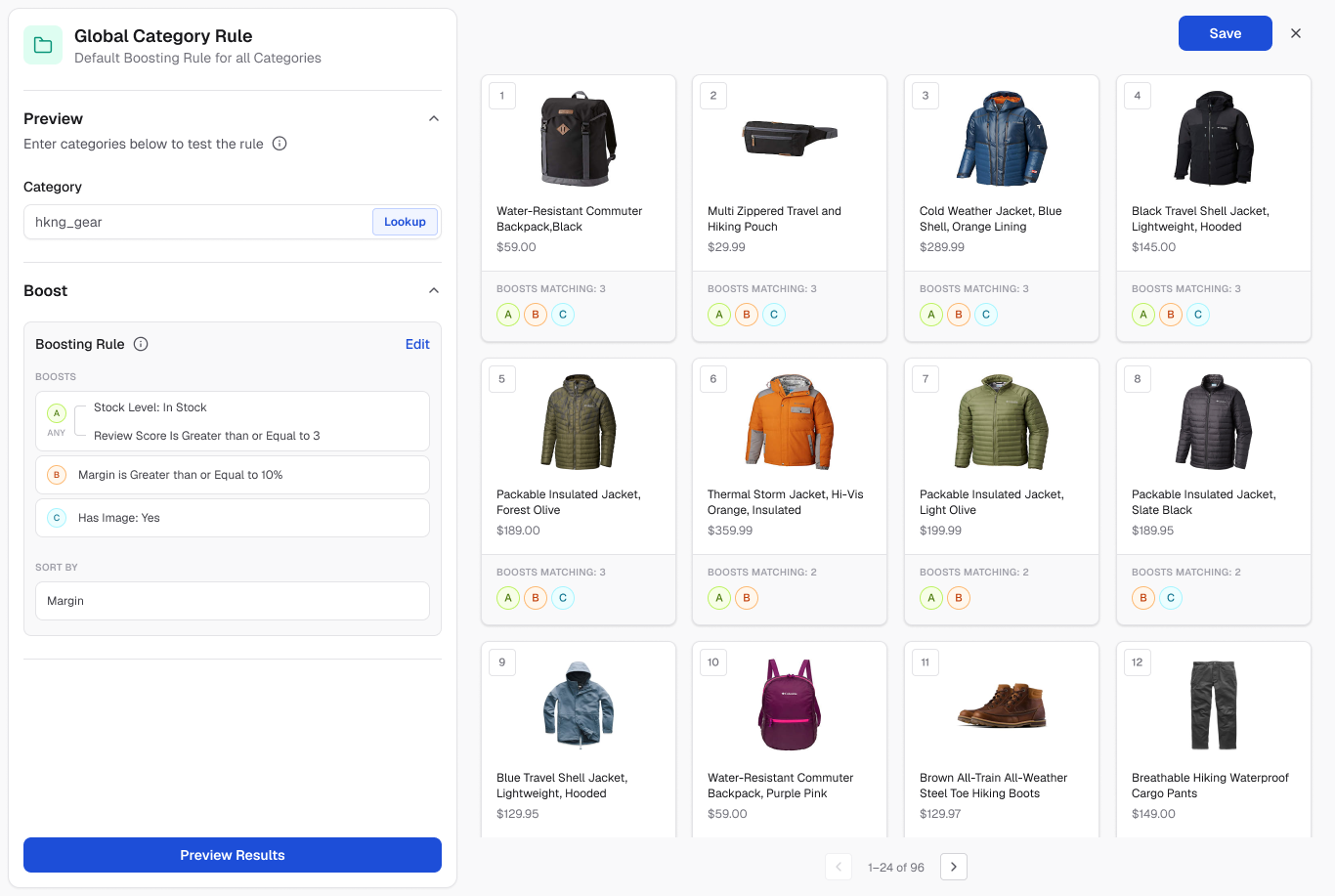The image size is (1335, 896).
Task: Click Edit link on Boosting Rule
Action: (417, 344)
